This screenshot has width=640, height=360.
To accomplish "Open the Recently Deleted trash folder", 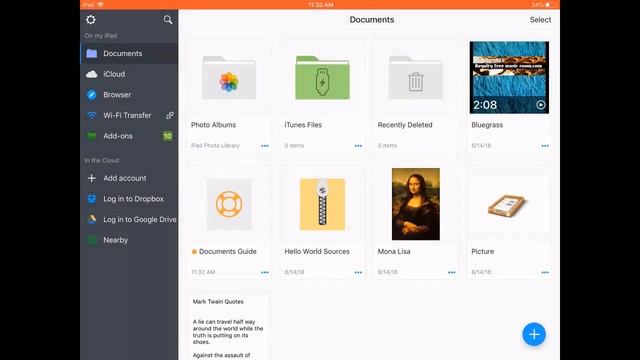I will [x=416, y=78].
